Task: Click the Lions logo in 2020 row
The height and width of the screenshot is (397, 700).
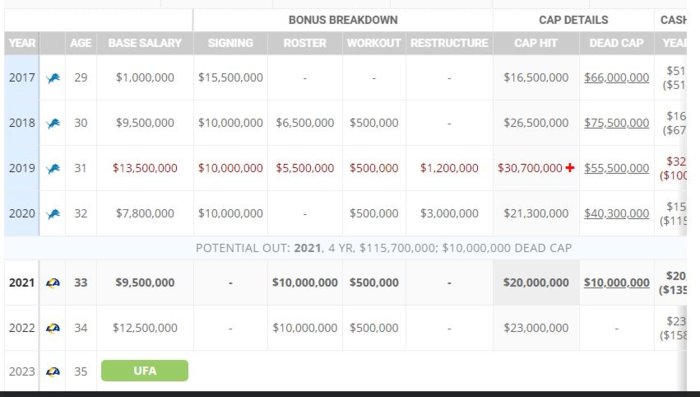Action: [53, 214]
